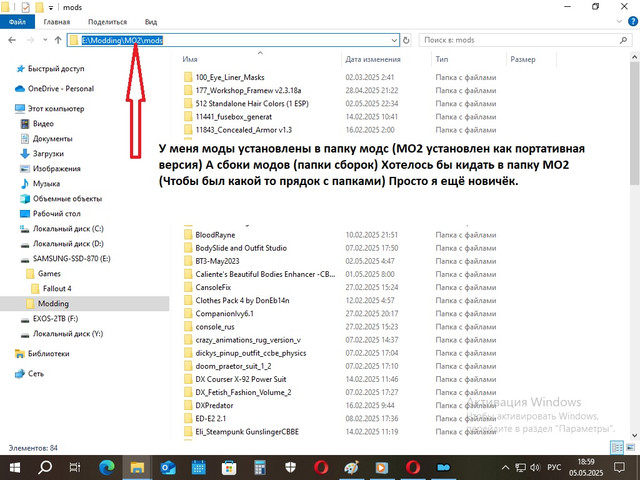Select Fallout 4 folder in tree
The height and width of the screenshot is (480, 640).
(51, 289)
